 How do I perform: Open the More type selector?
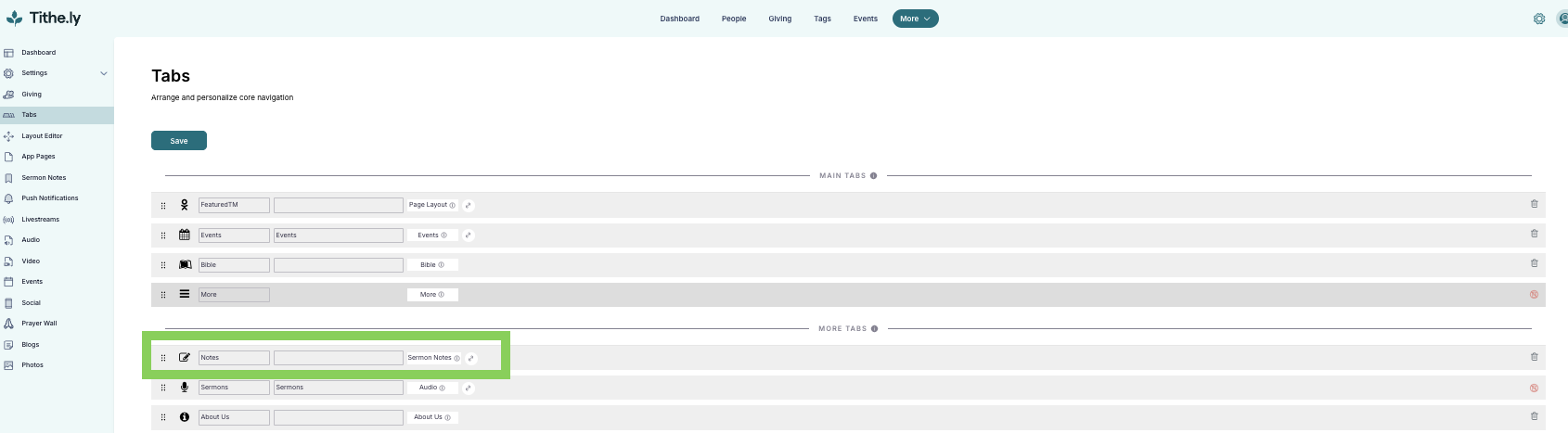coord(432,294)
